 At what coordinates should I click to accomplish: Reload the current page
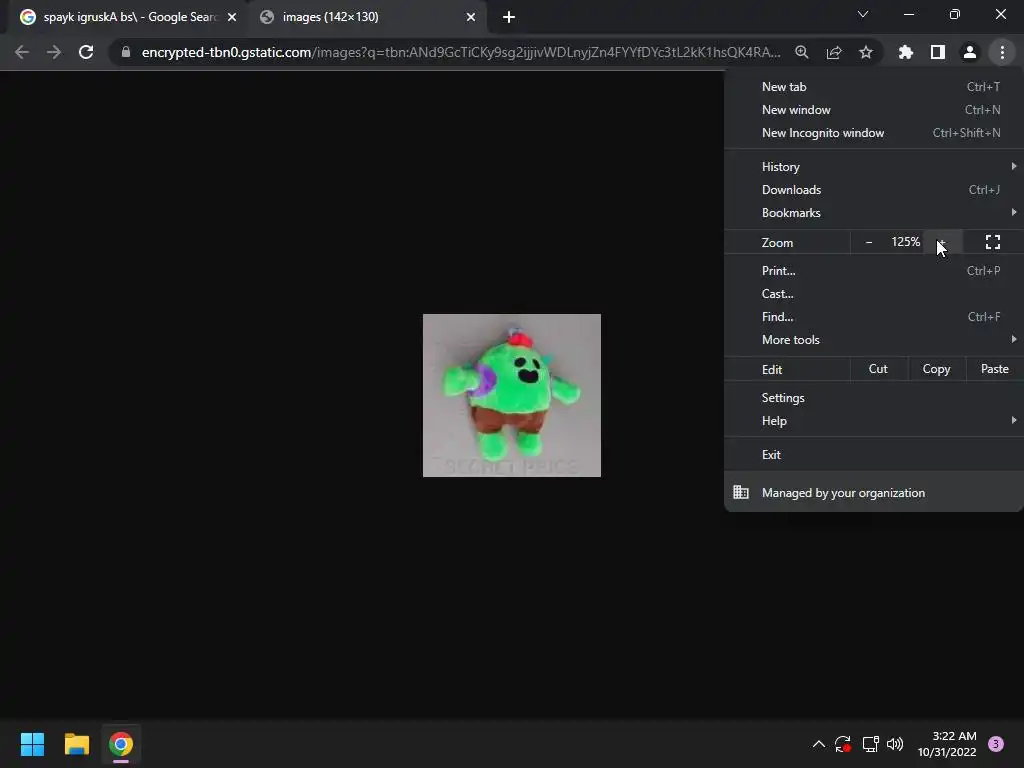point(86,52)
